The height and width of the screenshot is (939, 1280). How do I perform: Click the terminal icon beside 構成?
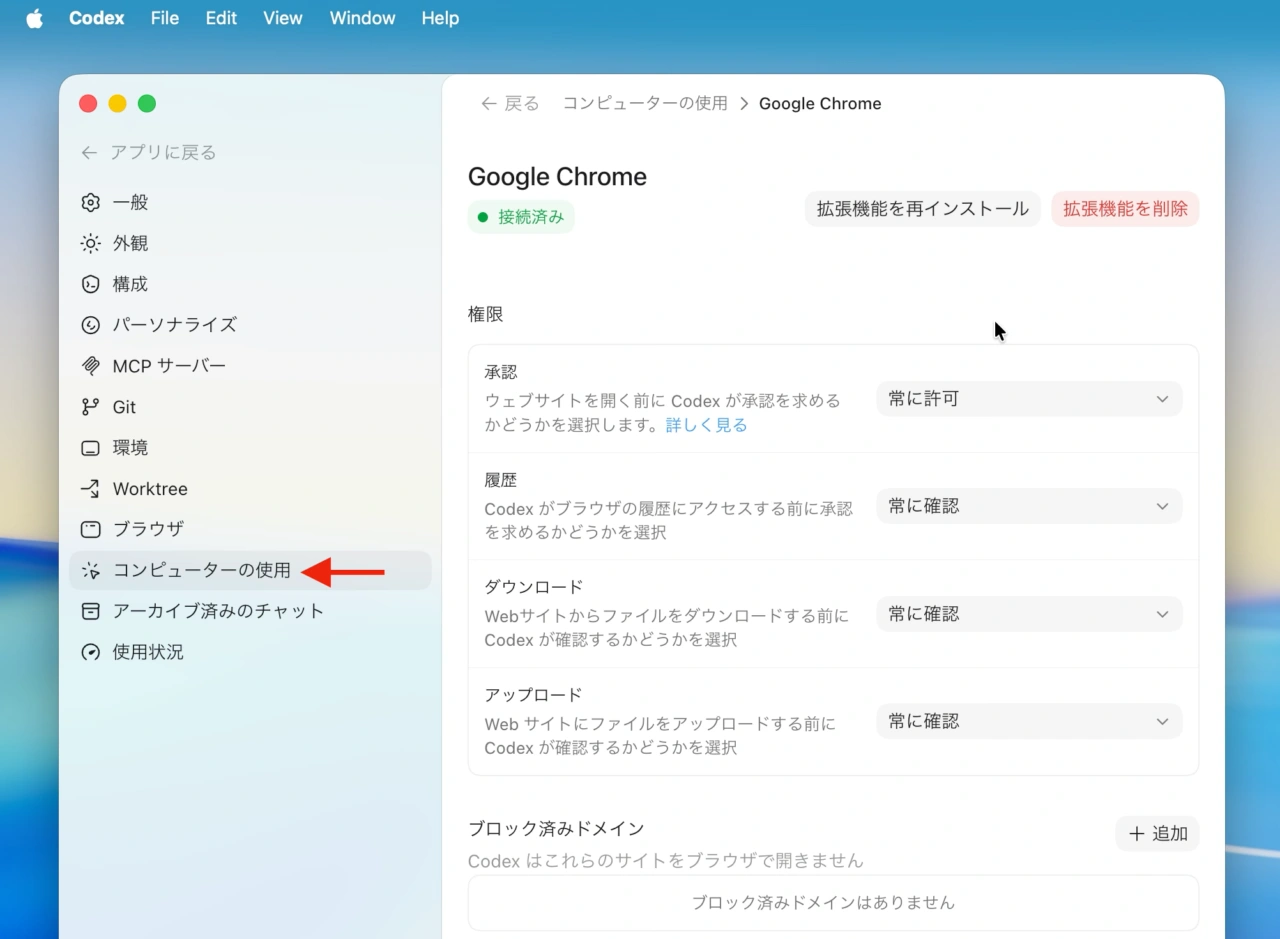point(90,284)
